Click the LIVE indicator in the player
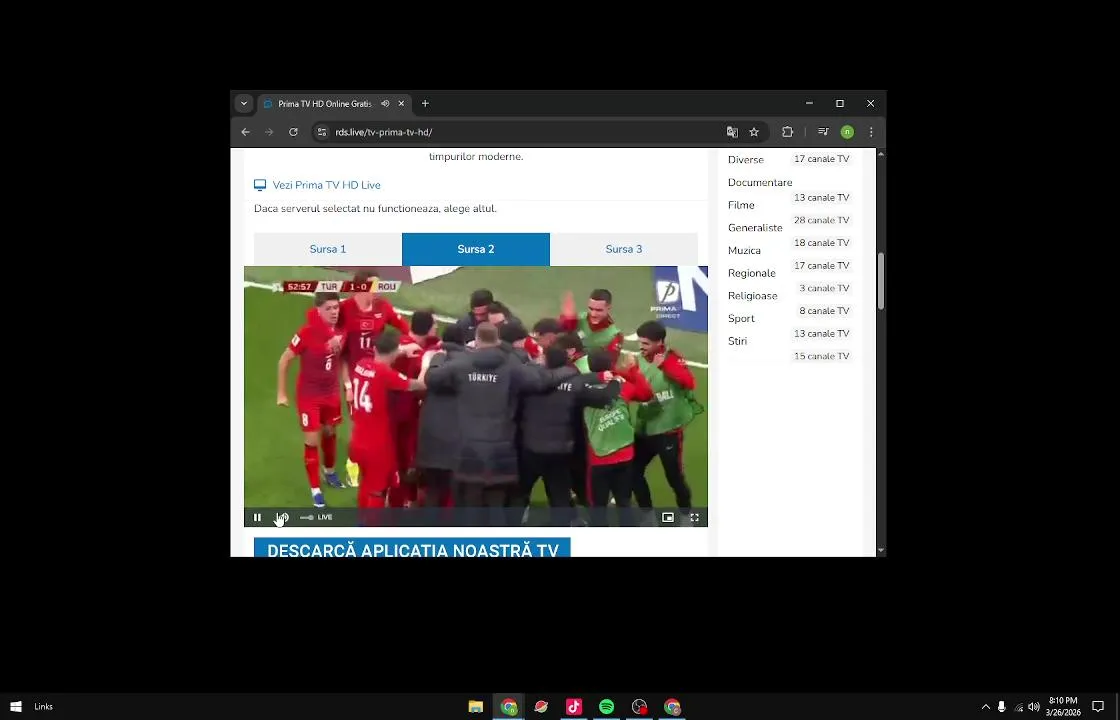The image size is (1120, 720). pyautogui.click(x=324, y=517)
